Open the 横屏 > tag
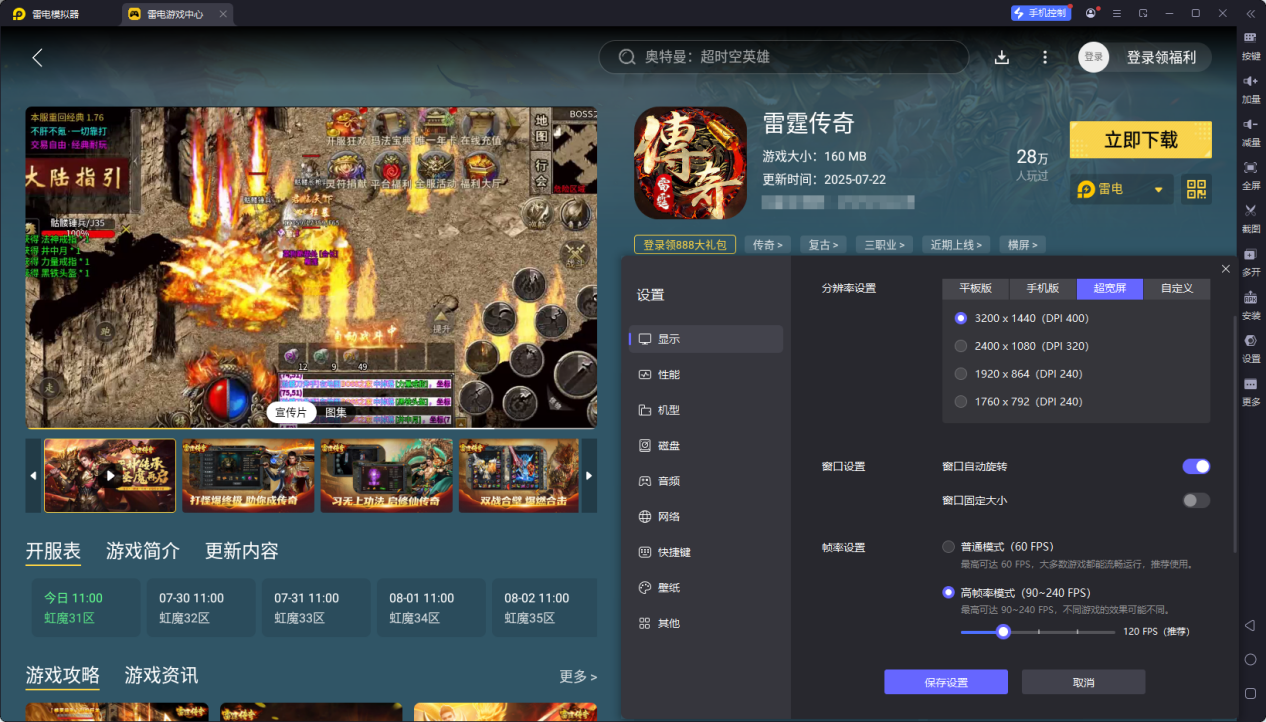This screenshot has width=1266, height=722. (1023, 245)
